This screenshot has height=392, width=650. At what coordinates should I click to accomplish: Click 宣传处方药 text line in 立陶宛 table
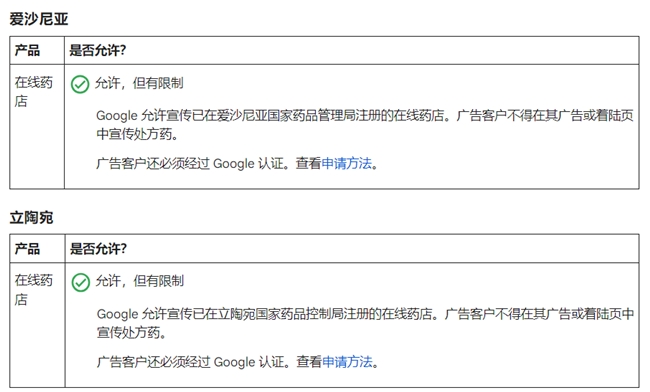point(131,333)
